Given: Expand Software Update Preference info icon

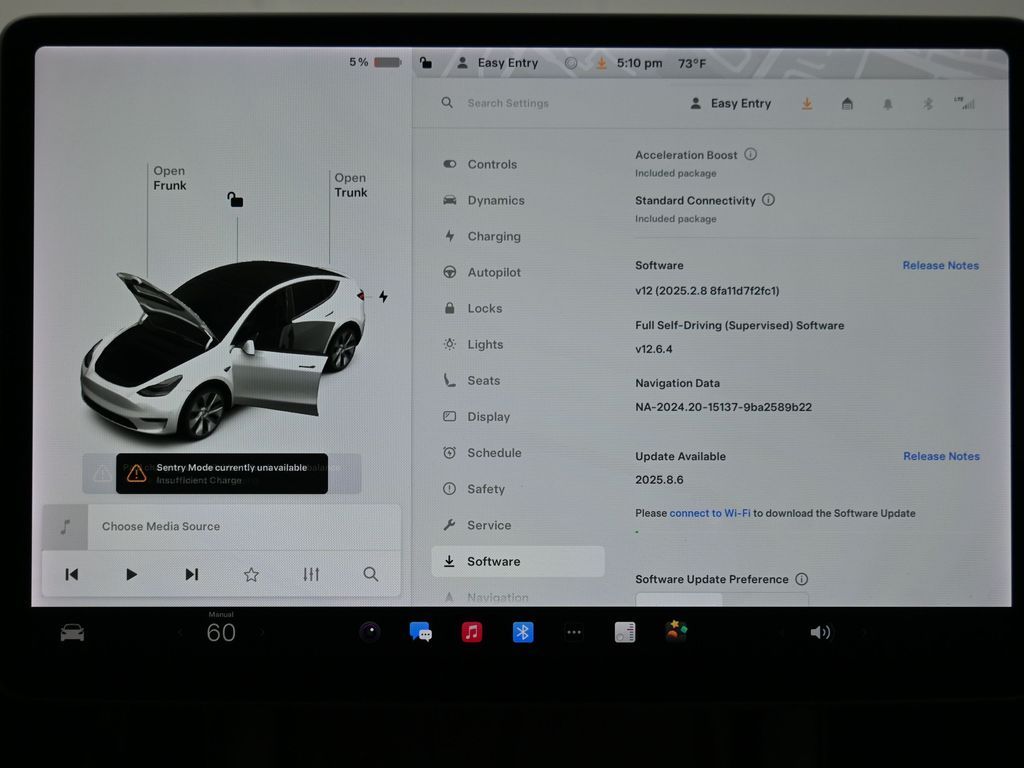Looking at the screenshot, I should [x=801, y=579].
